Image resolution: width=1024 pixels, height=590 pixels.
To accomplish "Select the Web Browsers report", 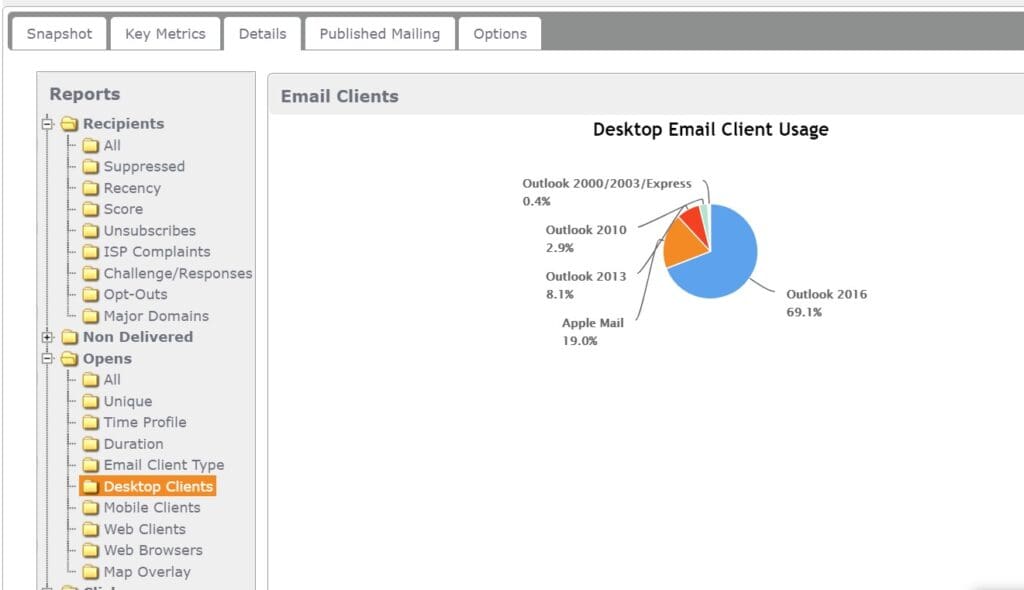I will coord(153,551).
